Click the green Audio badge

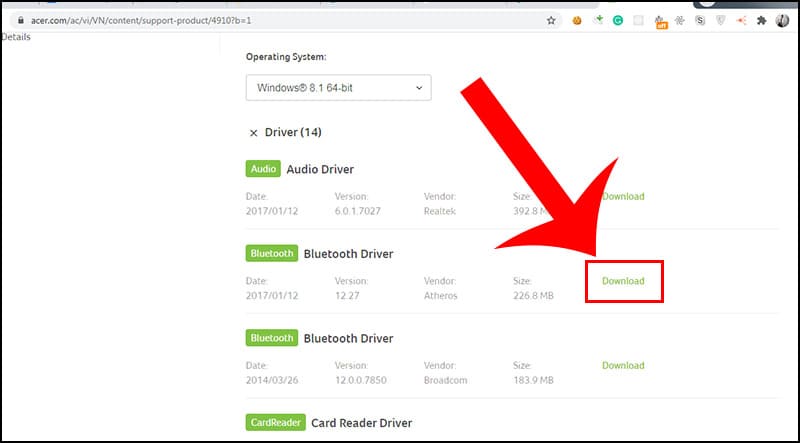tap(263, 169)
